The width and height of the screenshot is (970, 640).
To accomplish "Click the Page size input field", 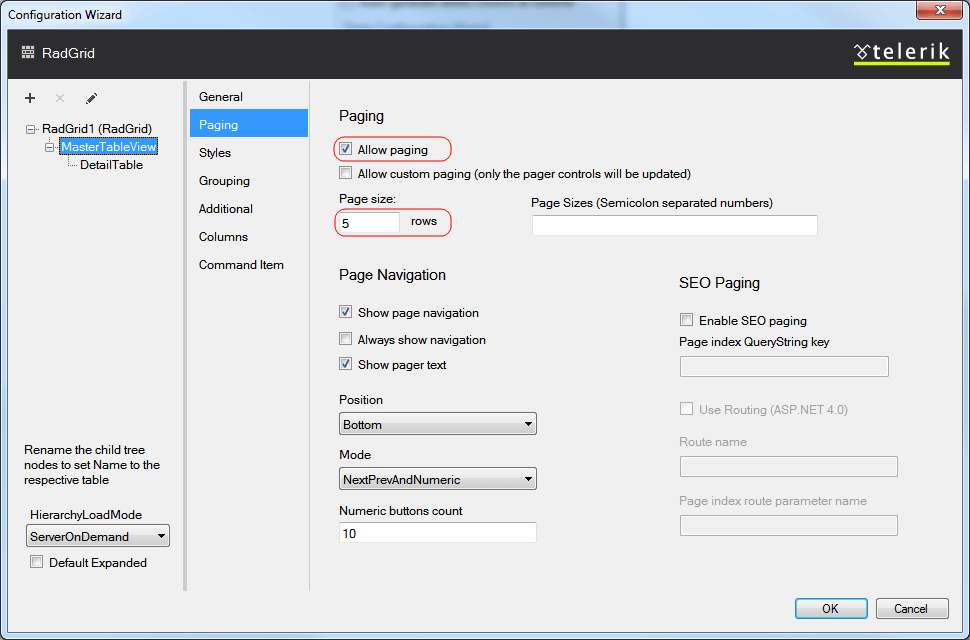I will (369, 223).
